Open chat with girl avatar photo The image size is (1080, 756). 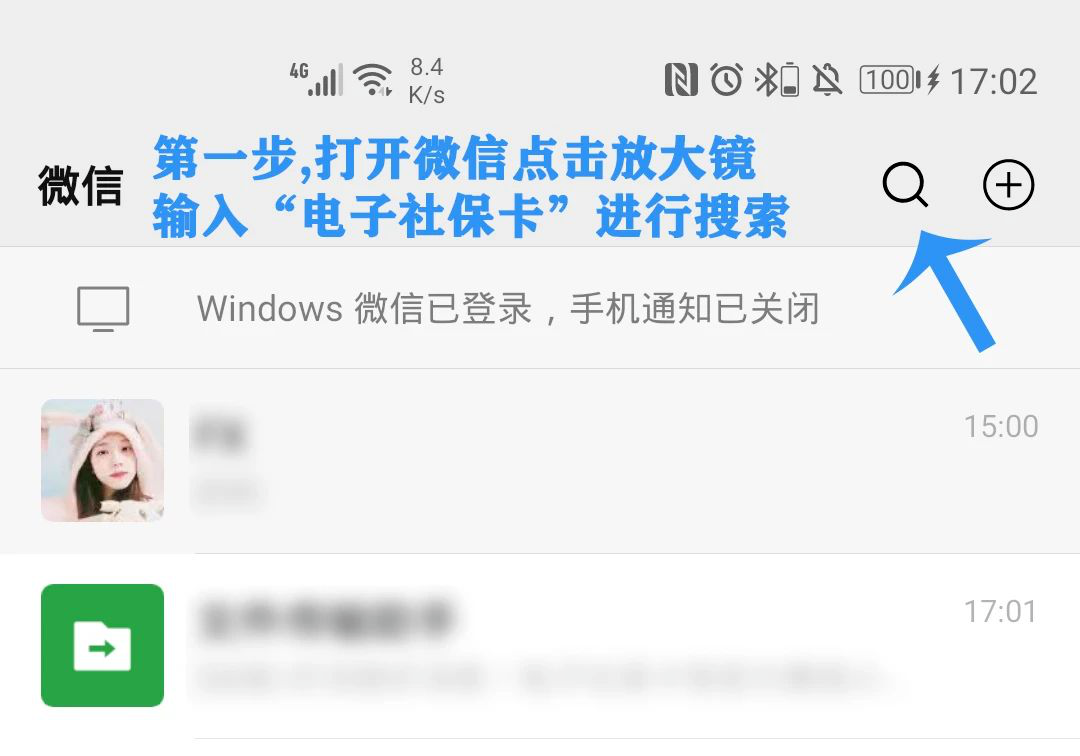[103, 460]
